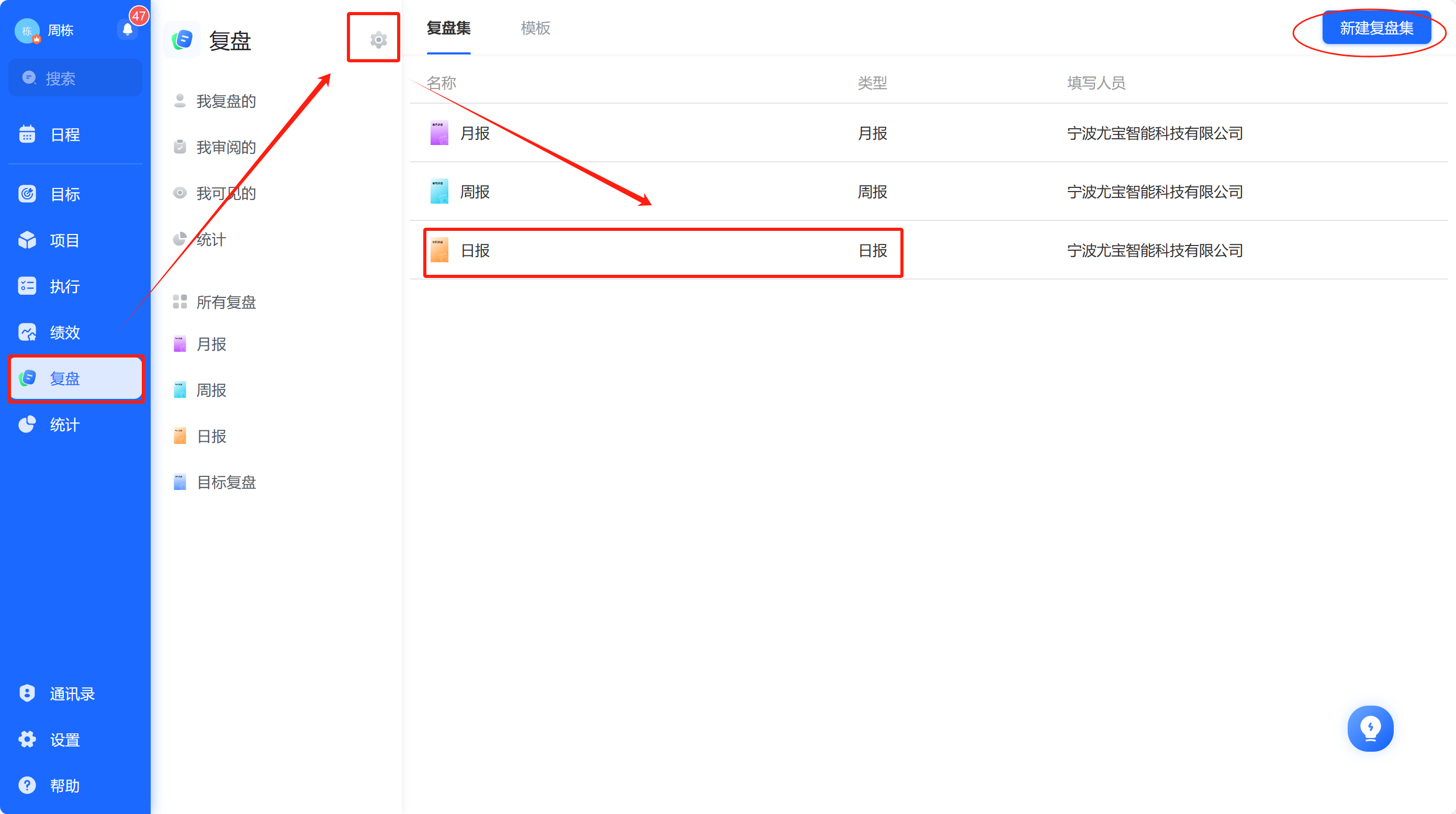Switch to the 模板 tab
The height and width of the screenshot is (814, 1456).
pyautogui.click(x=535, y=28)
